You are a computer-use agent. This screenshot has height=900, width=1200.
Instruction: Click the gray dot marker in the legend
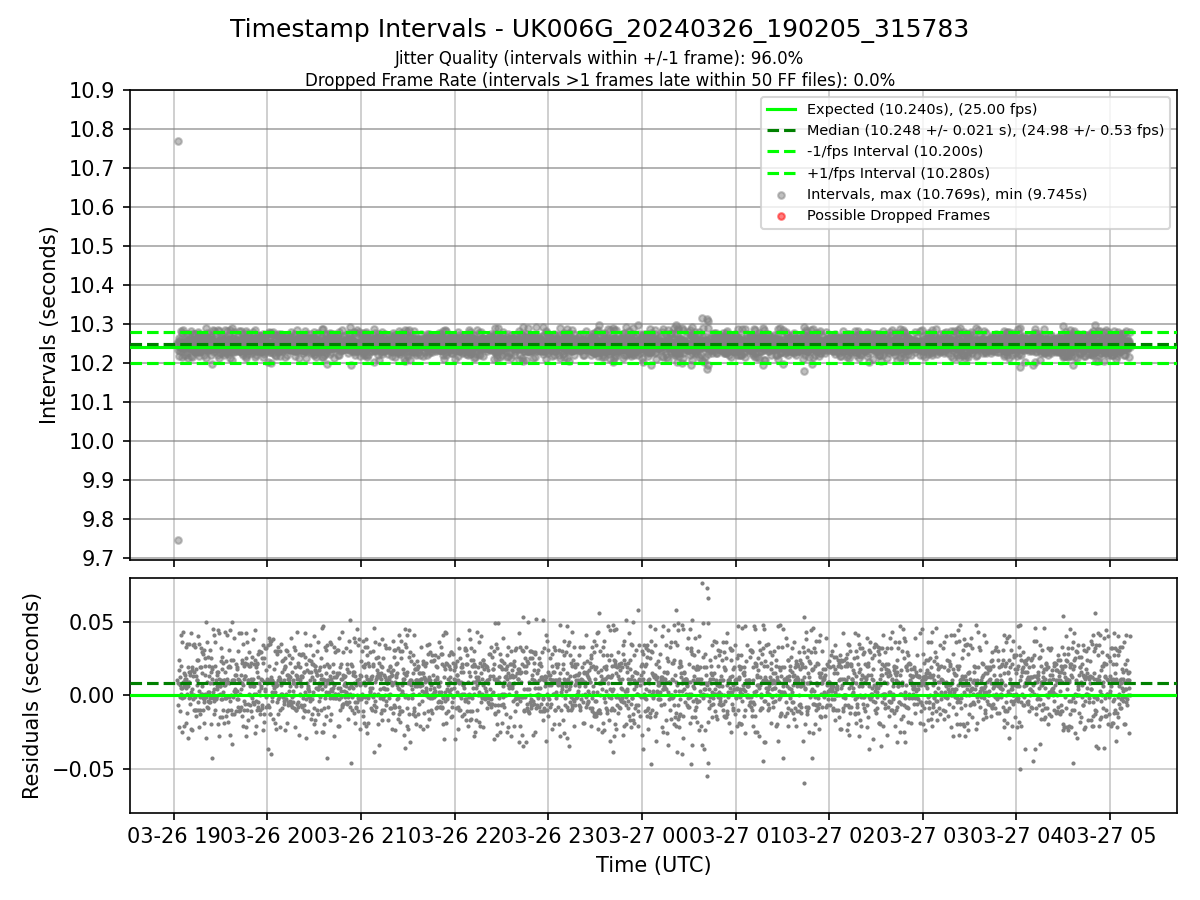pyautogui.click(x=782, y=195)
